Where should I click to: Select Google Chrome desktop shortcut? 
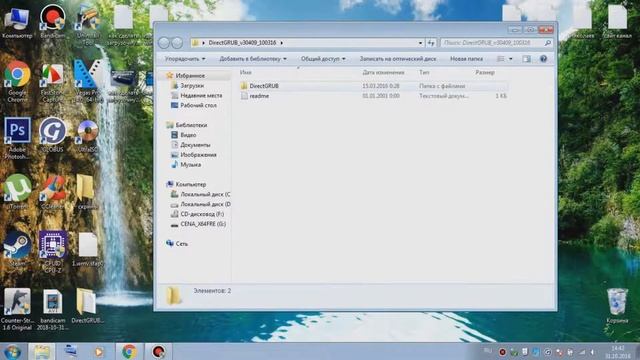(17, 82)
